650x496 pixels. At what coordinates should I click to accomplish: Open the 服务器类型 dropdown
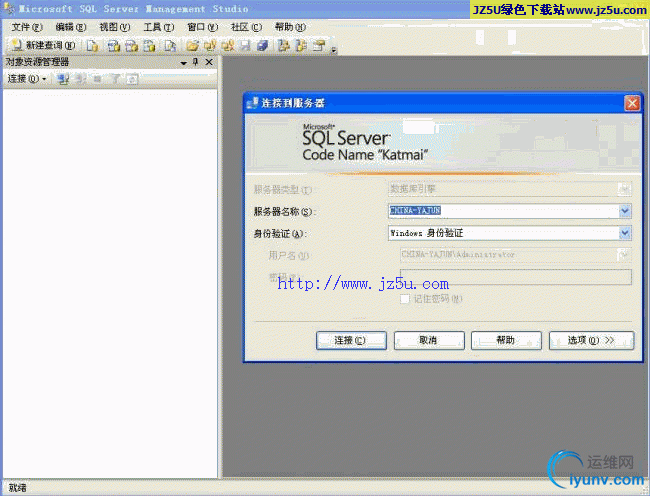click(x=623, y=189)
